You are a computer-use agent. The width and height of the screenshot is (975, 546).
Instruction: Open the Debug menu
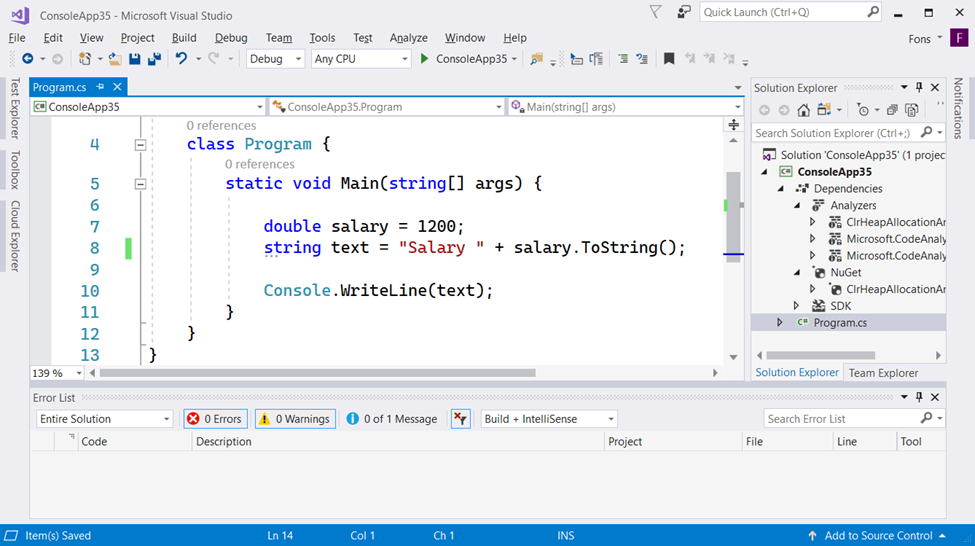tap(231, 38)
